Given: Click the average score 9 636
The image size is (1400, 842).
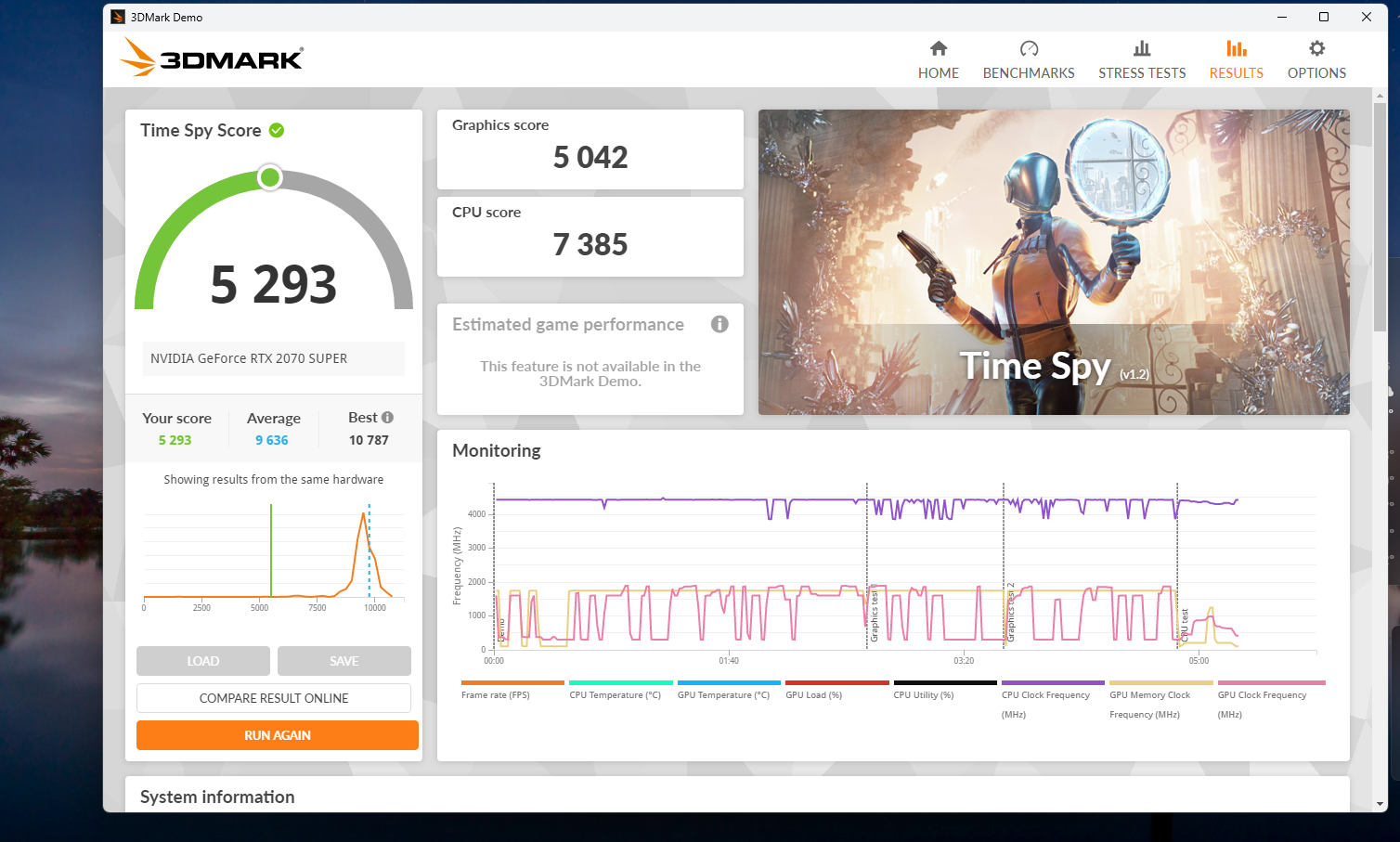Looking at the screenshot, I should click(x=272, y=440).
